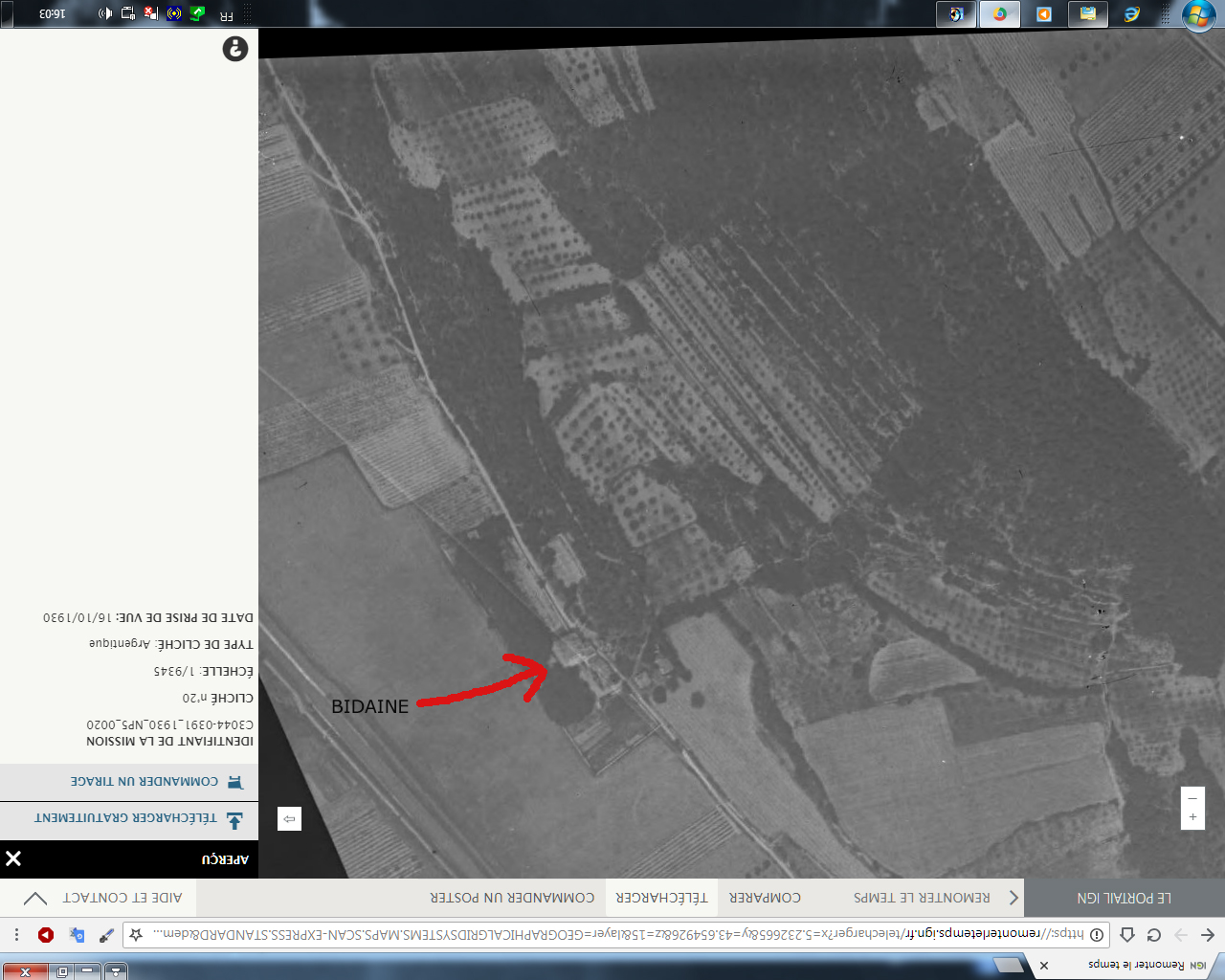Image resolution: width=1225 pixels, height=980 pixels.
Task: Click the green tray icon
Action: [x=197, y=13]
